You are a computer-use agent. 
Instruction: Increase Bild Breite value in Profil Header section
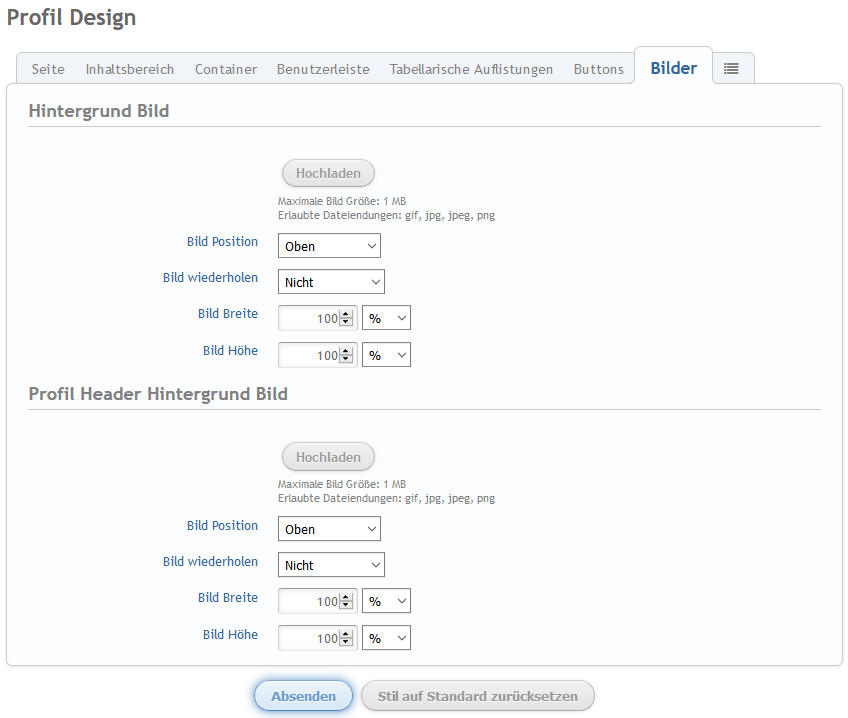347,597
